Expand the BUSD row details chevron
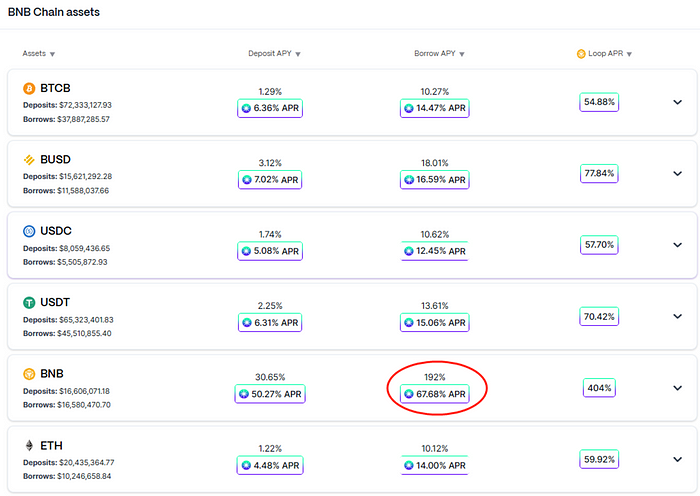 pos(677,173)
